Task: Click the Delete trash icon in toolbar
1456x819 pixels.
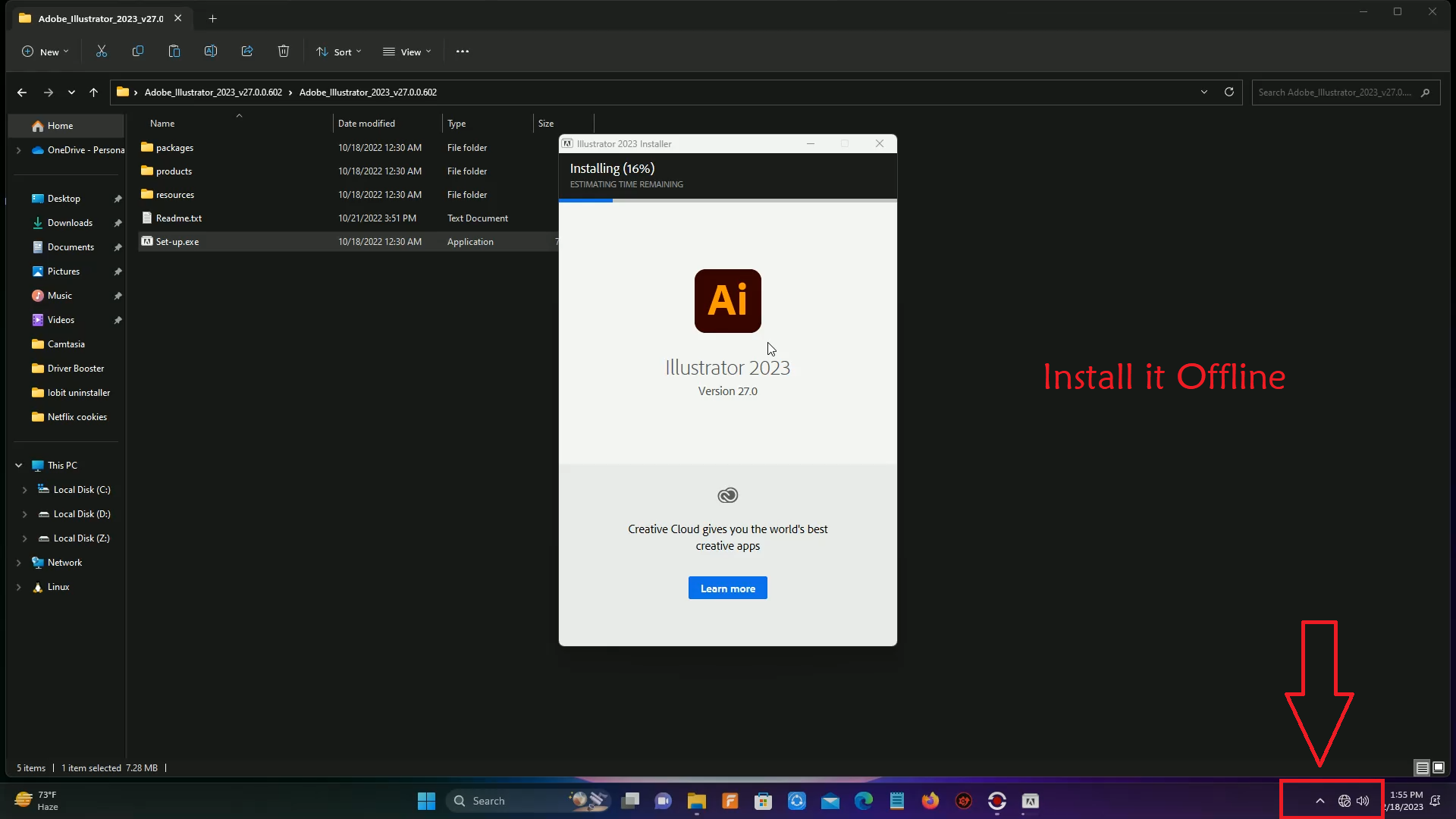Action: pos(284,52)
